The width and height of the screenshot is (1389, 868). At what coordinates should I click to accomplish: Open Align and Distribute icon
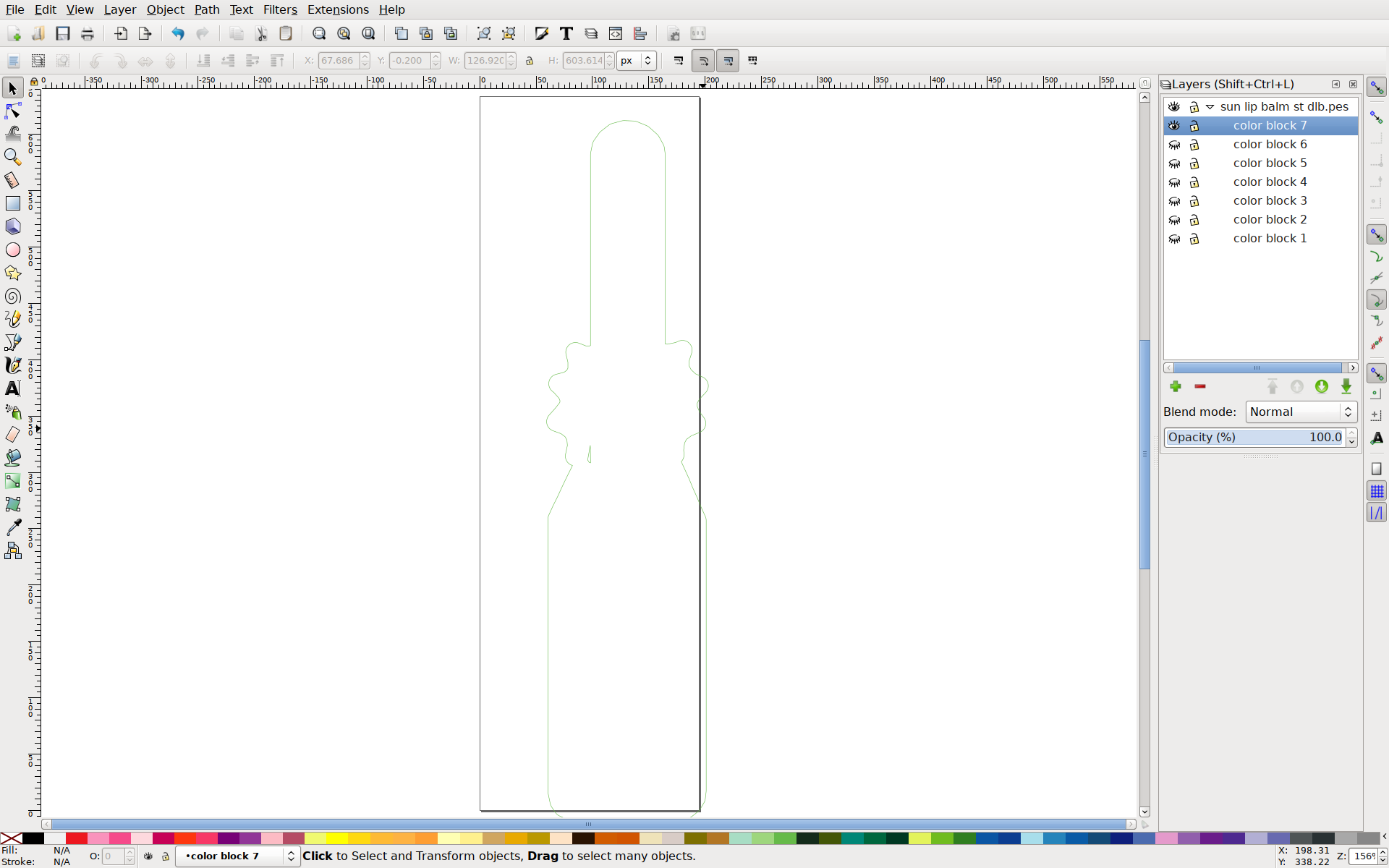(640, 33)
